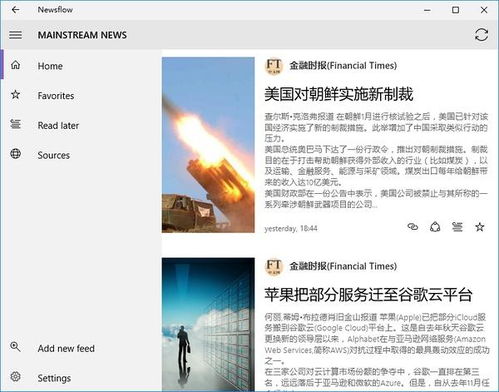Open headline 苹果把部分服务迁至谷歌云平台
Image resolution: width=499 pixels, height=392 pixels.
click(x=368, y=295)
